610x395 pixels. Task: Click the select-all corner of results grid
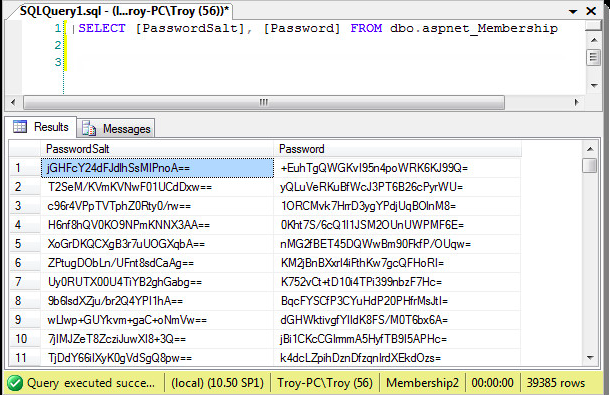coord(25,149)
